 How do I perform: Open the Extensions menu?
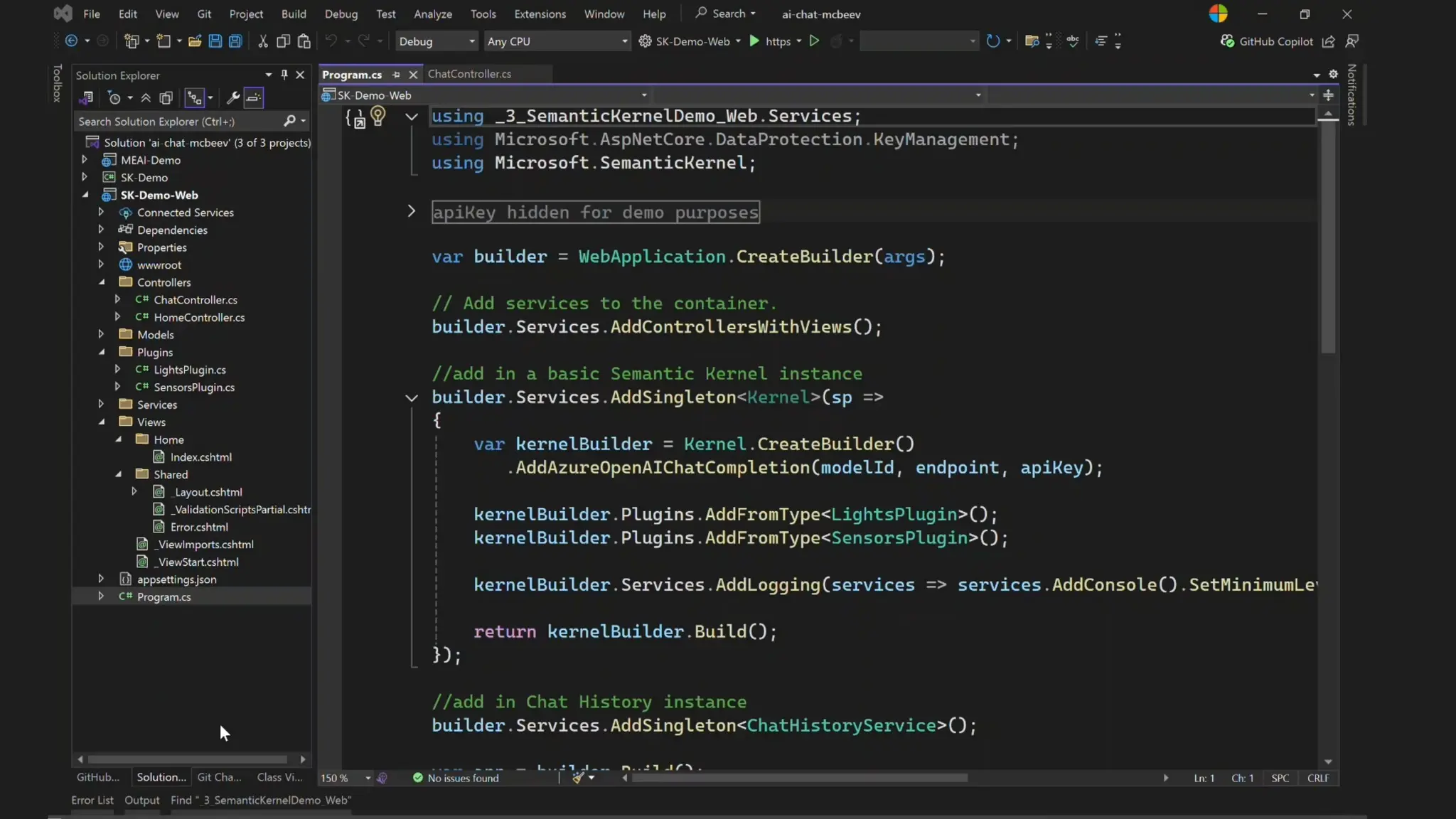[540, 14]
